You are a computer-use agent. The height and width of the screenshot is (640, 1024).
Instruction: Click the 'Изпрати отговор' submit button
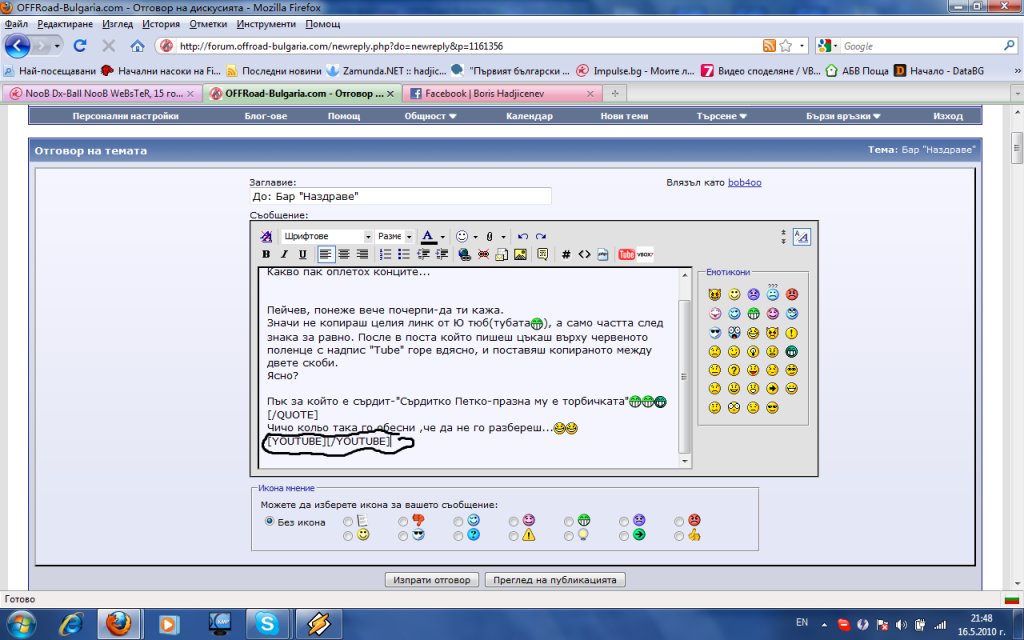coord(432,580)
